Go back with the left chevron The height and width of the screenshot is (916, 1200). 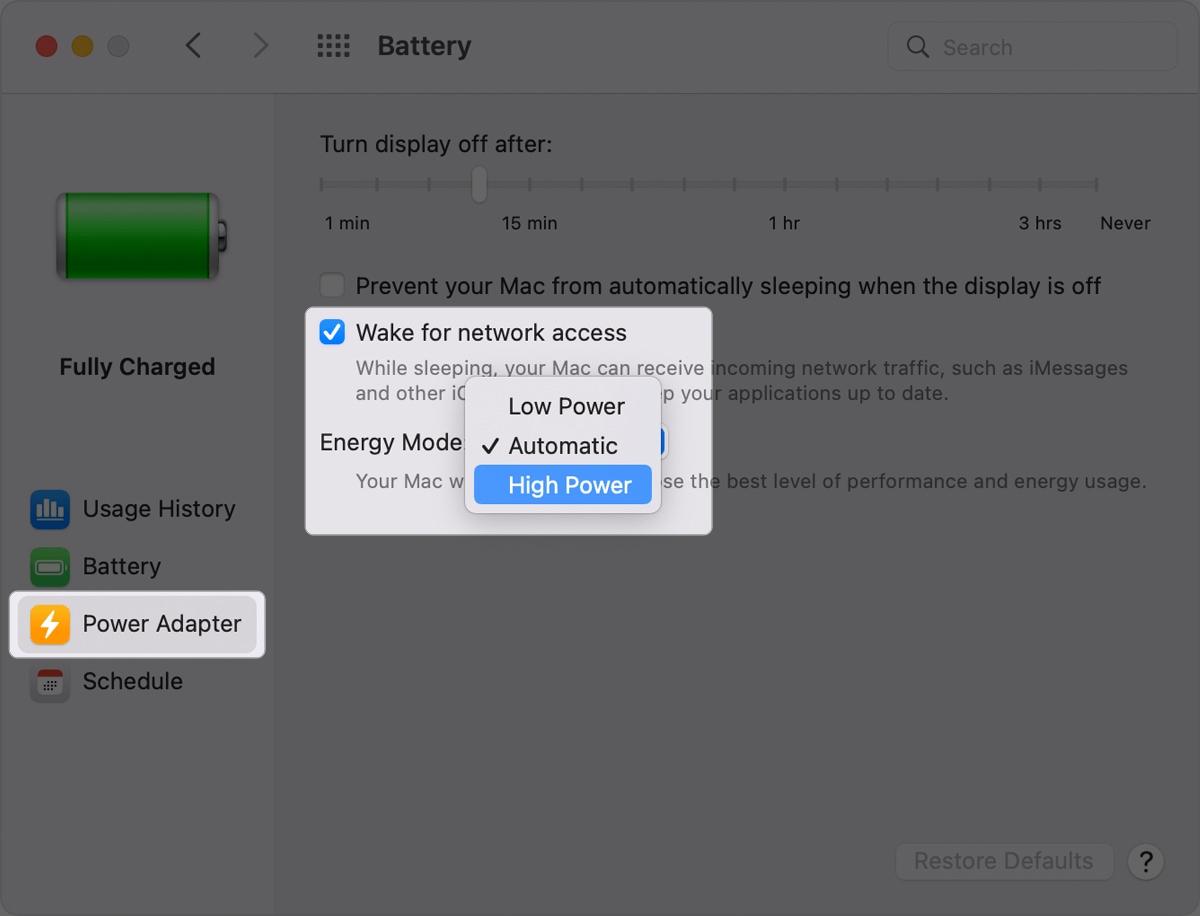[194, 46]
